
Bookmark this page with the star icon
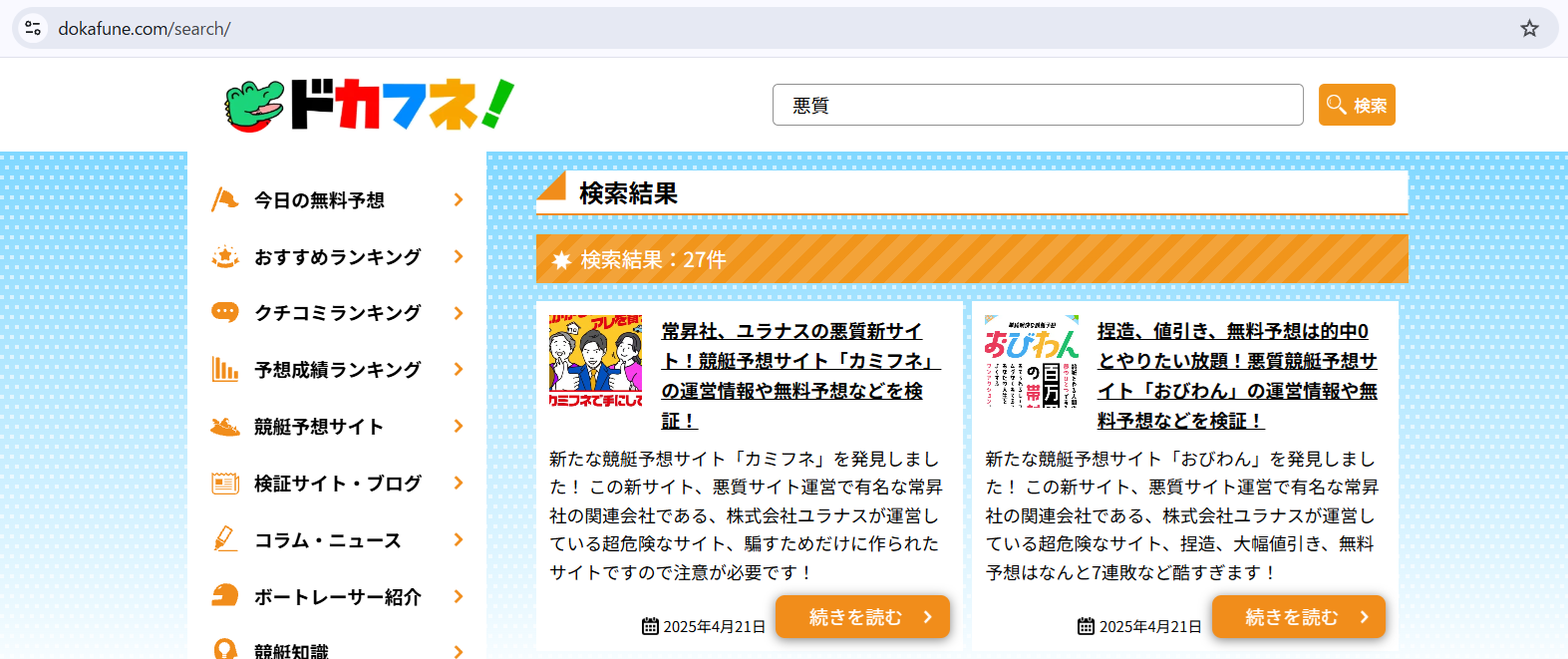pyautogui.click(x=1529, y=29)
